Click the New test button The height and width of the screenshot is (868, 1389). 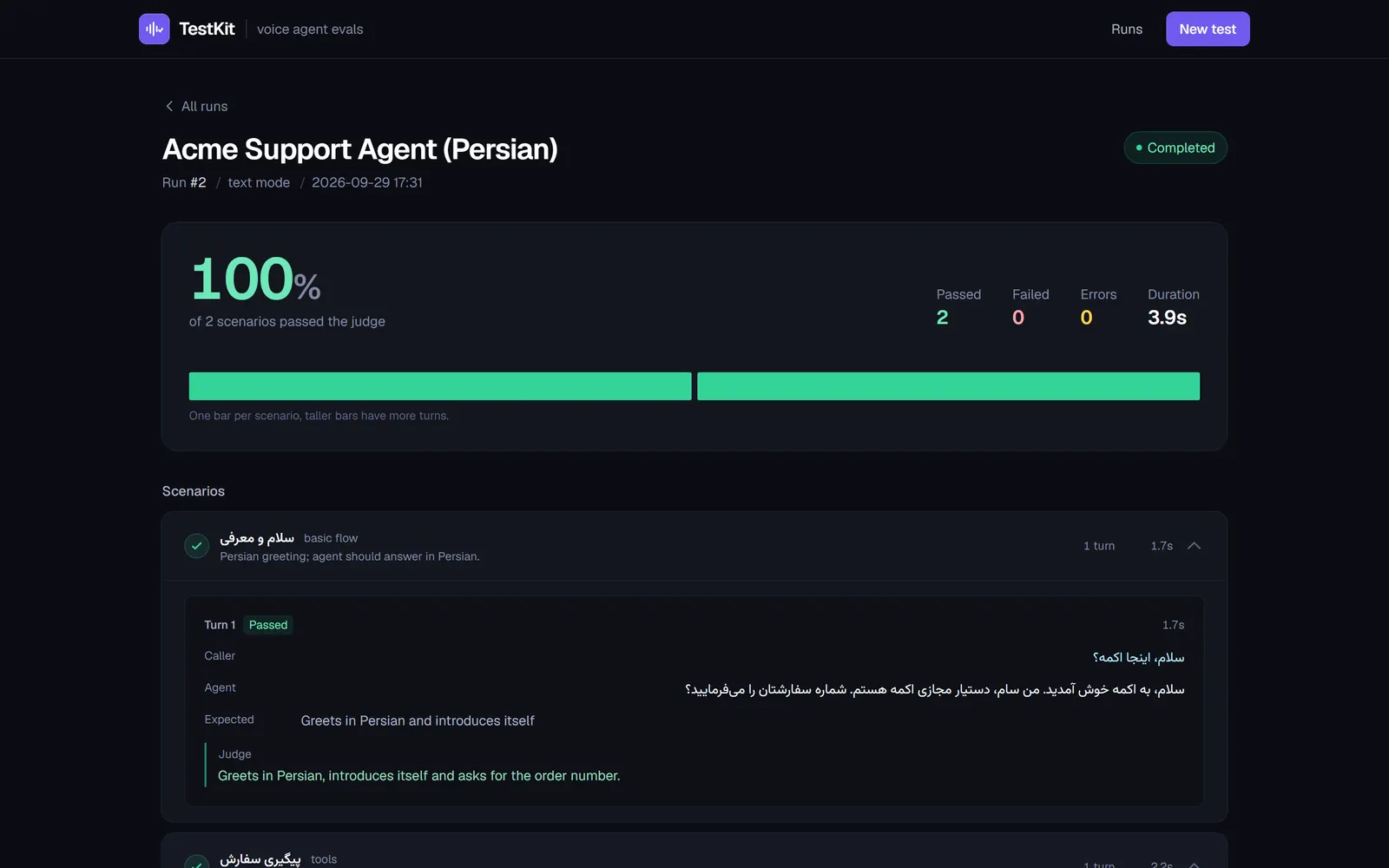[1208, 29]
